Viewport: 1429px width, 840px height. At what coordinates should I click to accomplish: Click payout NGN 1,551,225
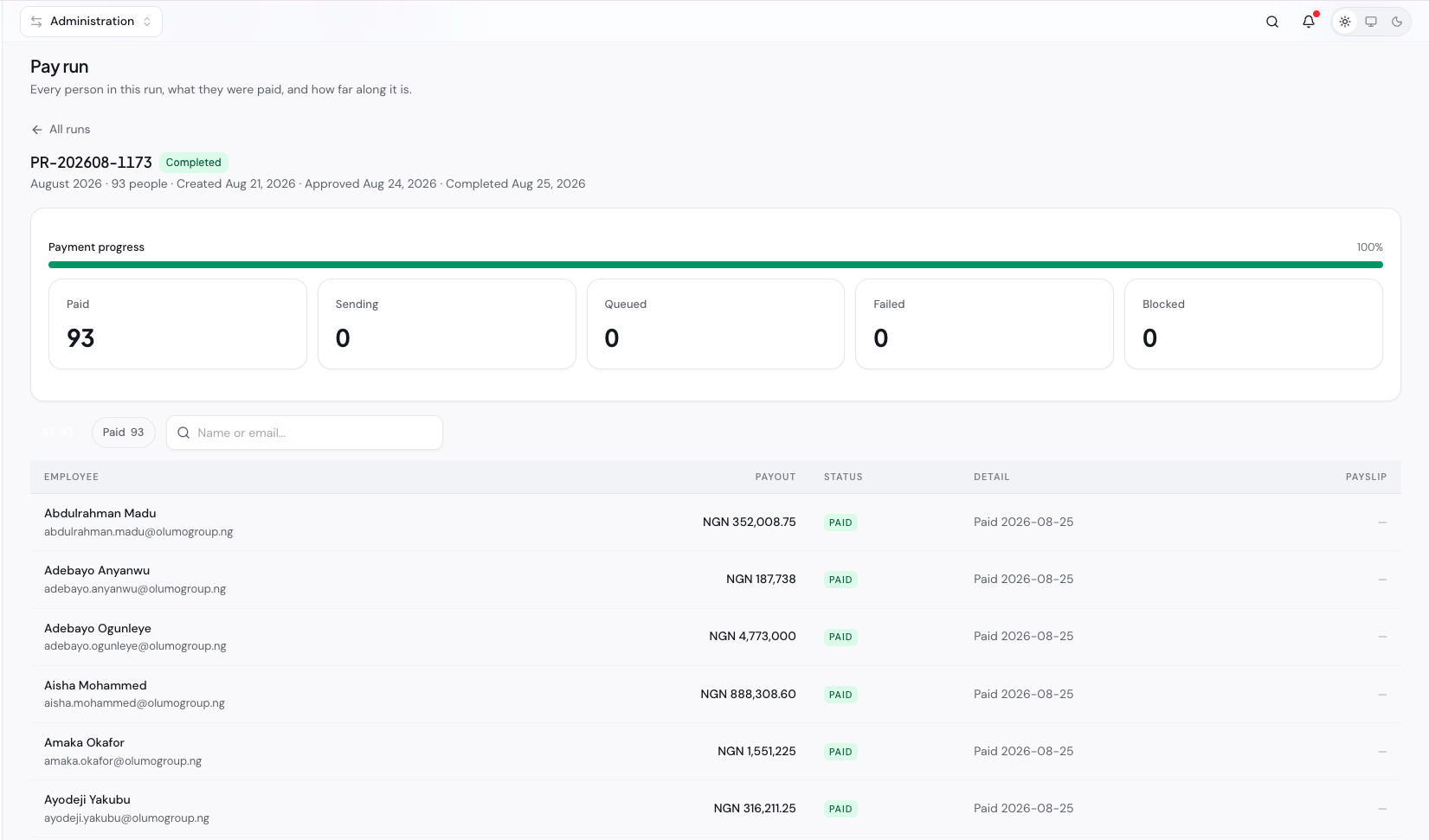point(756,751)
